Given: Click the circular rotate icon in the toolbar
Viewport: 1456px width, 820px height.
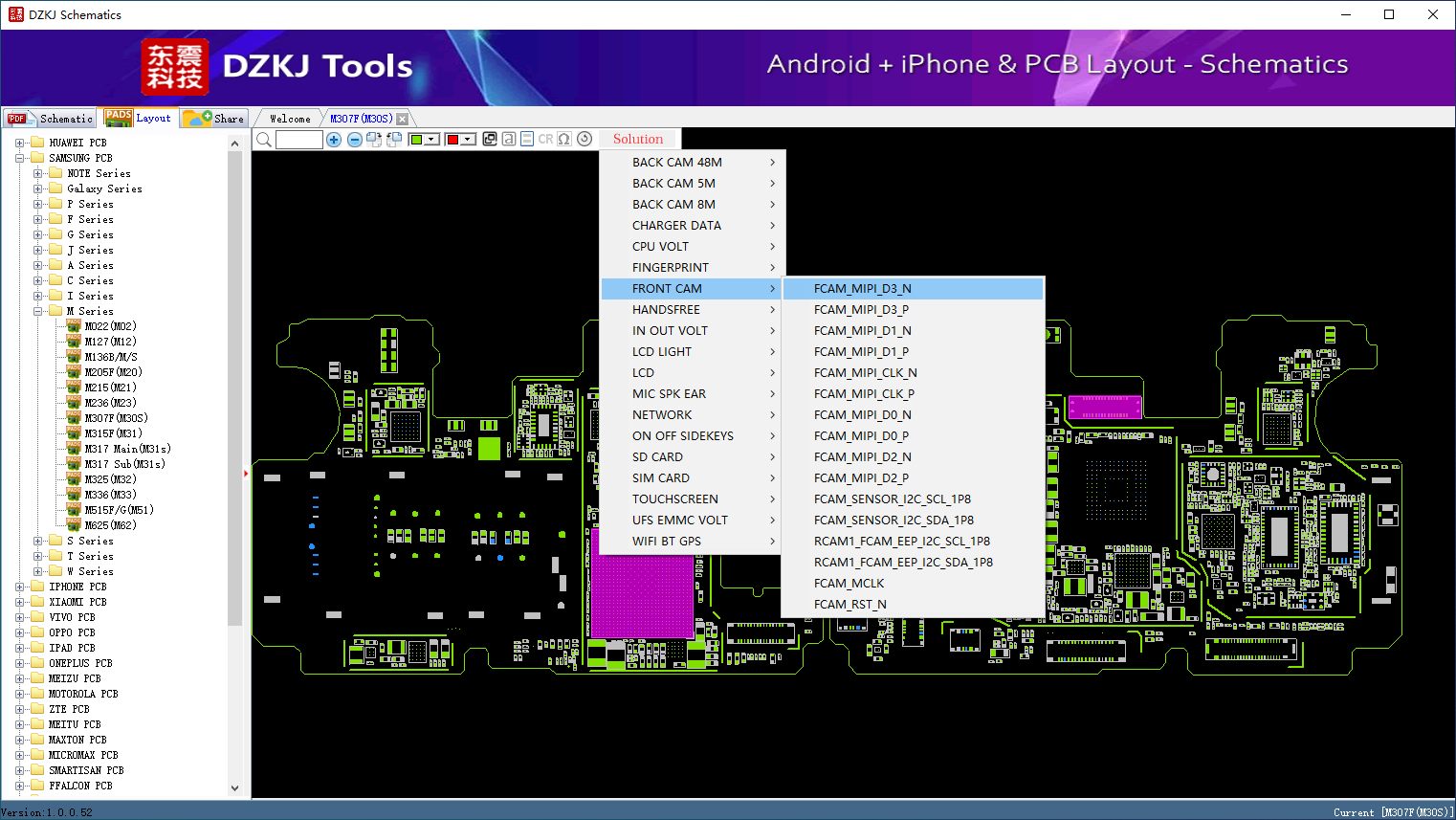Looking at the screenshot, I should coord(585,139).
